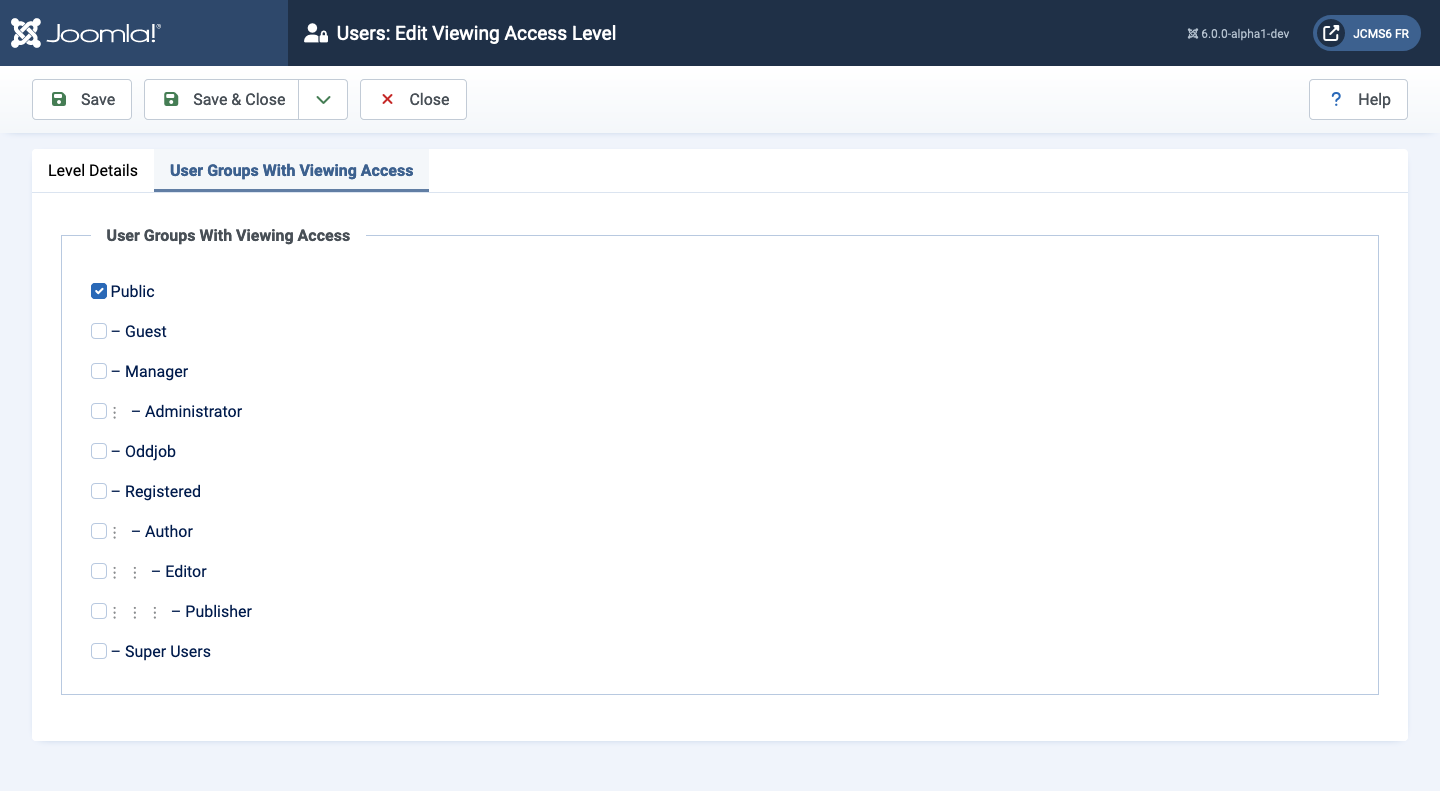Screen dimensions: 1440x791
Task: Click the question mark Help icon
Action: [x=1336, y=99]
